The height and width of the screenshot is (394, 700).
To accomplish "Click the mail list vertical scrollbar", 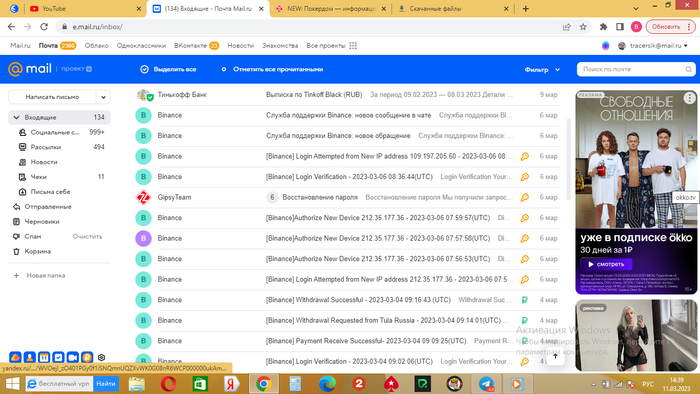I will [x=568, y=158].
